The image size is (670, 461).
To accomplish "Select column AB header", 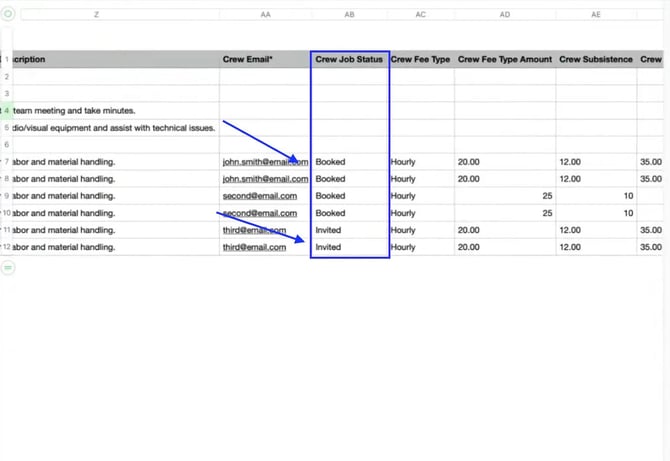I will (x=349, y=15).
